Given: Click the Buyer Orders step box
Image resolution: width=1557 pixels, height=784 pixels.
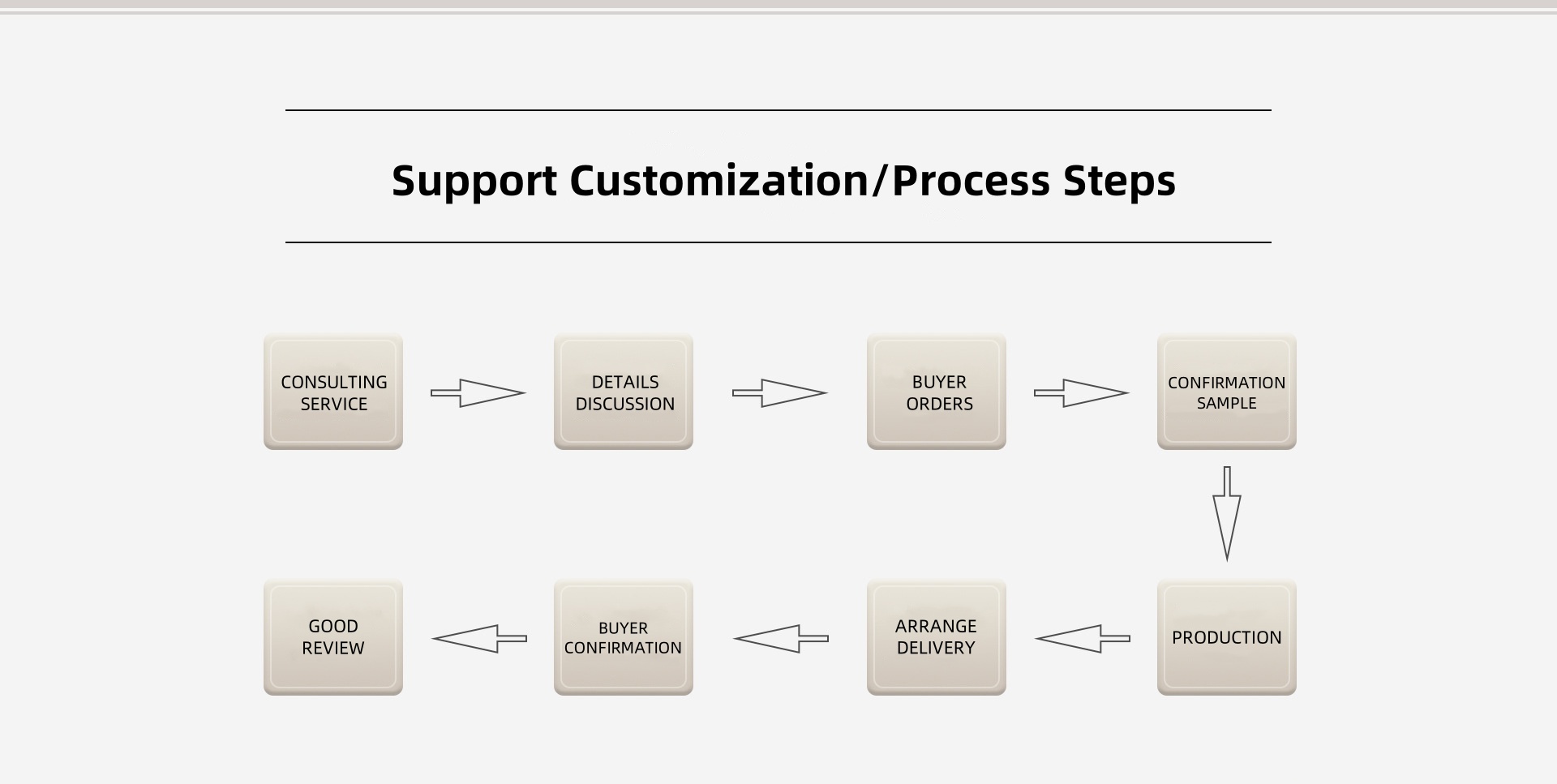Looking at the screenshot, I should tap(937, 392).
